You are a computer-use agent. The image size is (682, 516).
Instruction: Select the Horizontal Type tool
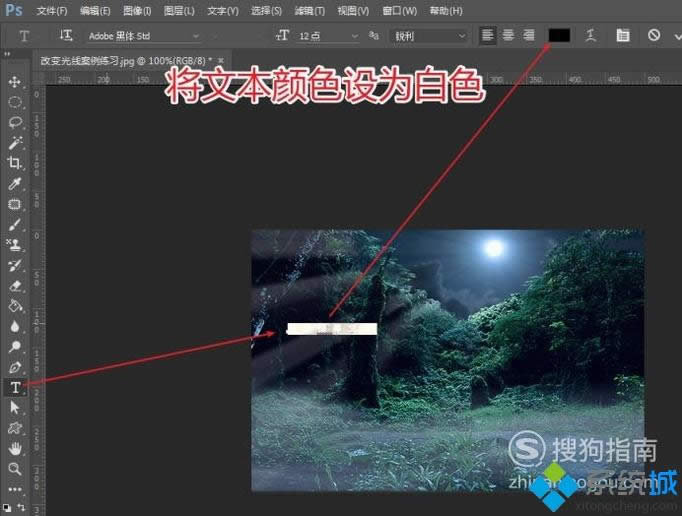coord(15,387)
